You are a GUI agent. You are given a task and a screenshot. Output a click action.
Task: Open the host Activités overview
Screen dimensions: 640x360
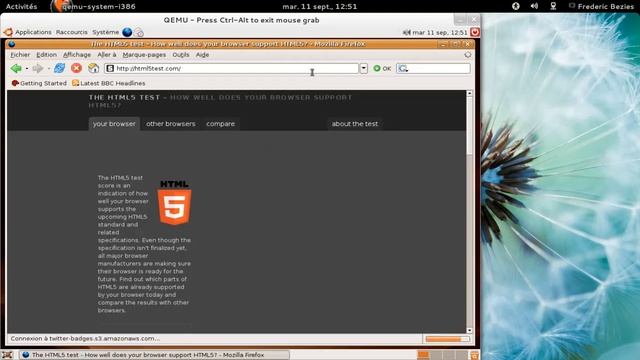[x=21, y=6]
